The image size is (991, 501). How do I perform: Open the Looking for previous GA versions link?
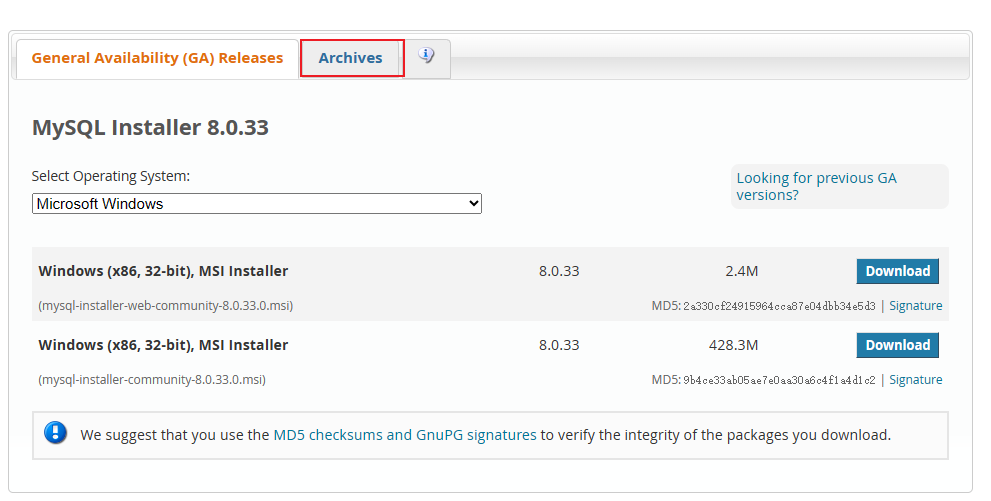coord(817,186)
